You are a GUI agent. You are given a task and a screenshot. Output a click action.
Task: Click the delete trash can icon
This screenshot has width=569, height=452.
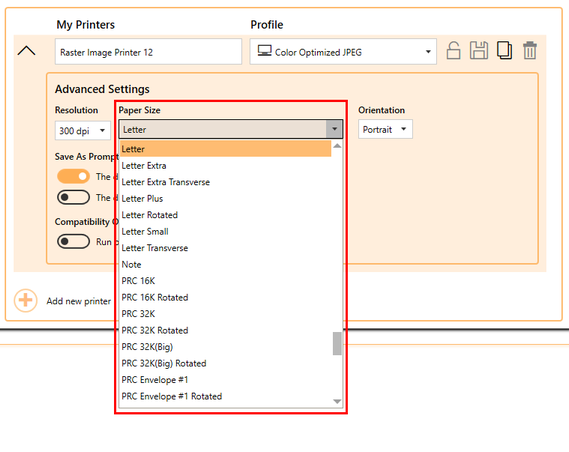(530, 50)
